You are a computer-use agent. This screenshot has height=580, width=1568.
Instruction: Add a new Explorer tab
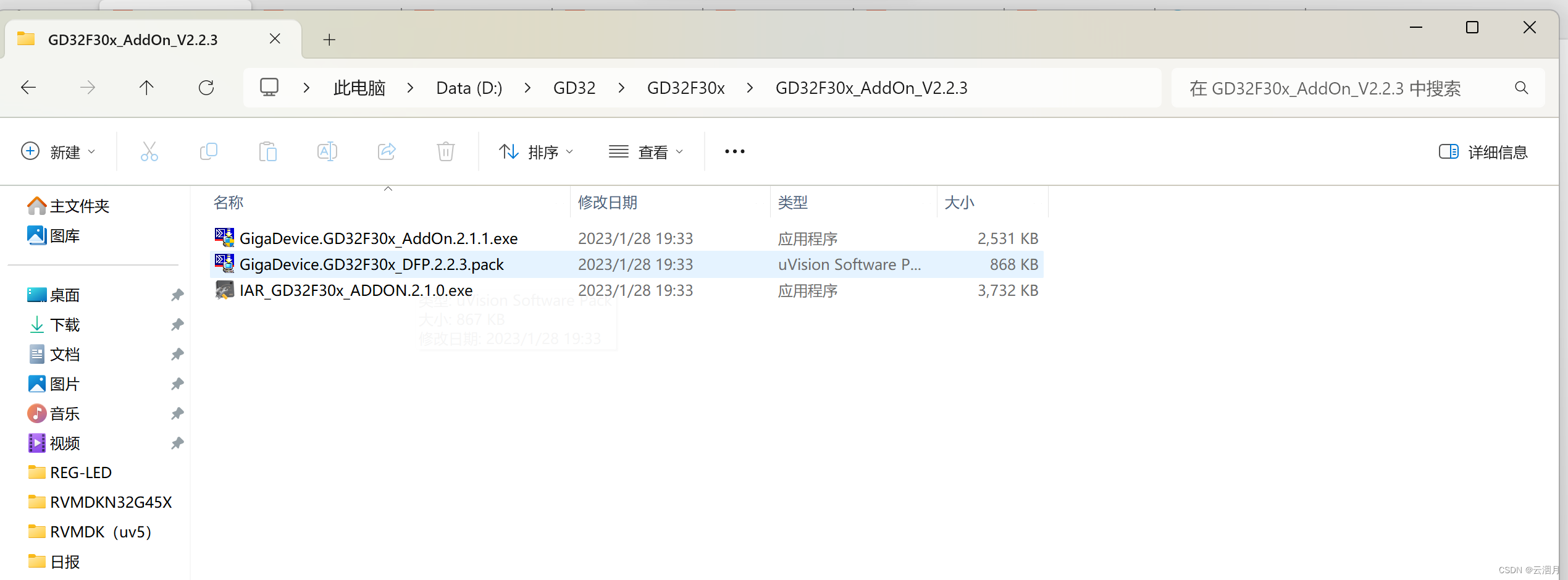tap(329, 40)
